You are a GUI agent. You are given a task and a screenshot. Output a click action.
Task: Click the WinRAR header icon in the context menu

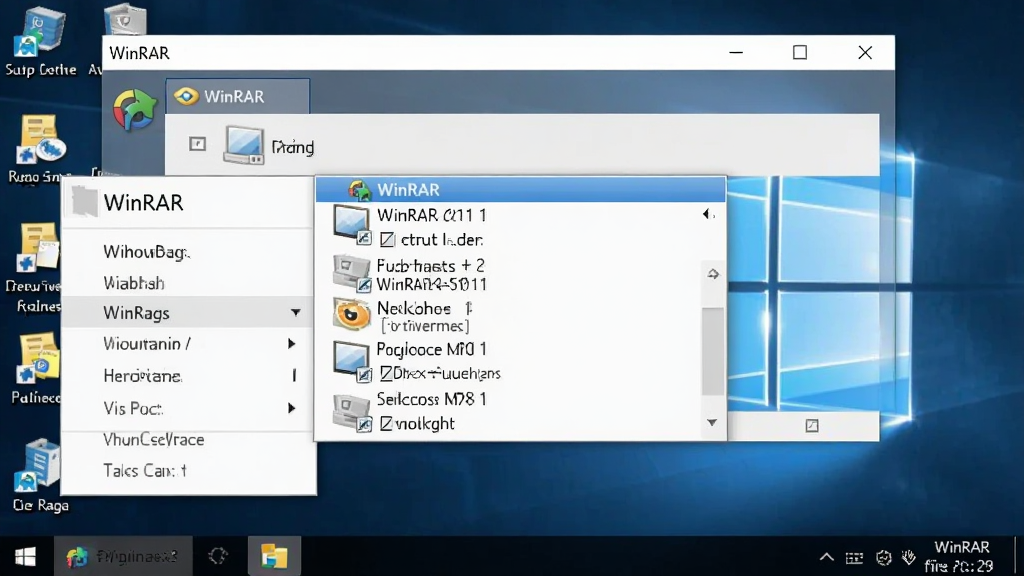tap(84, 201)
